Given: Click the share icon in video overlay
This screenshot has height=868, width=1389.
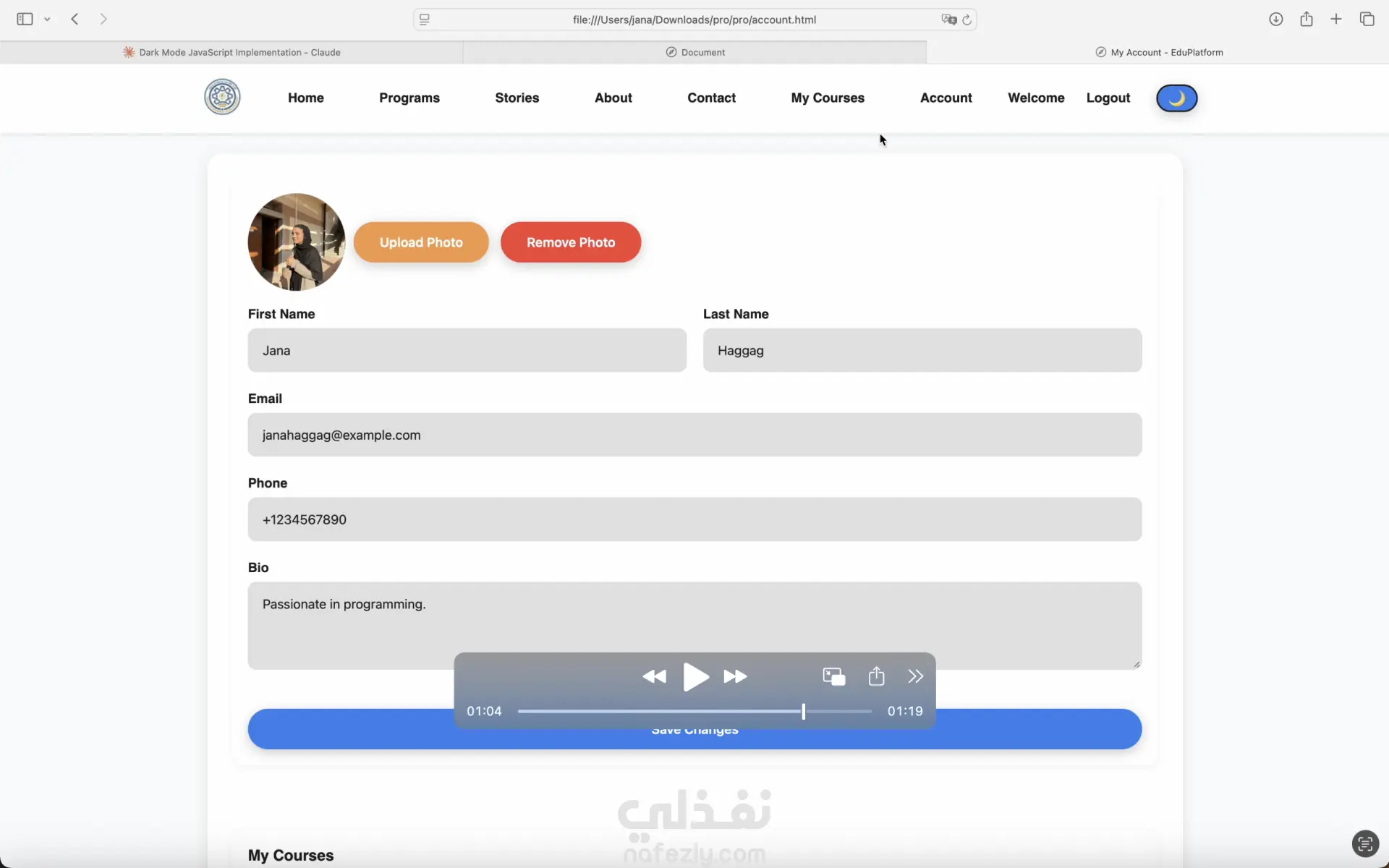Looking at the screenshot, I should (876, 676).
